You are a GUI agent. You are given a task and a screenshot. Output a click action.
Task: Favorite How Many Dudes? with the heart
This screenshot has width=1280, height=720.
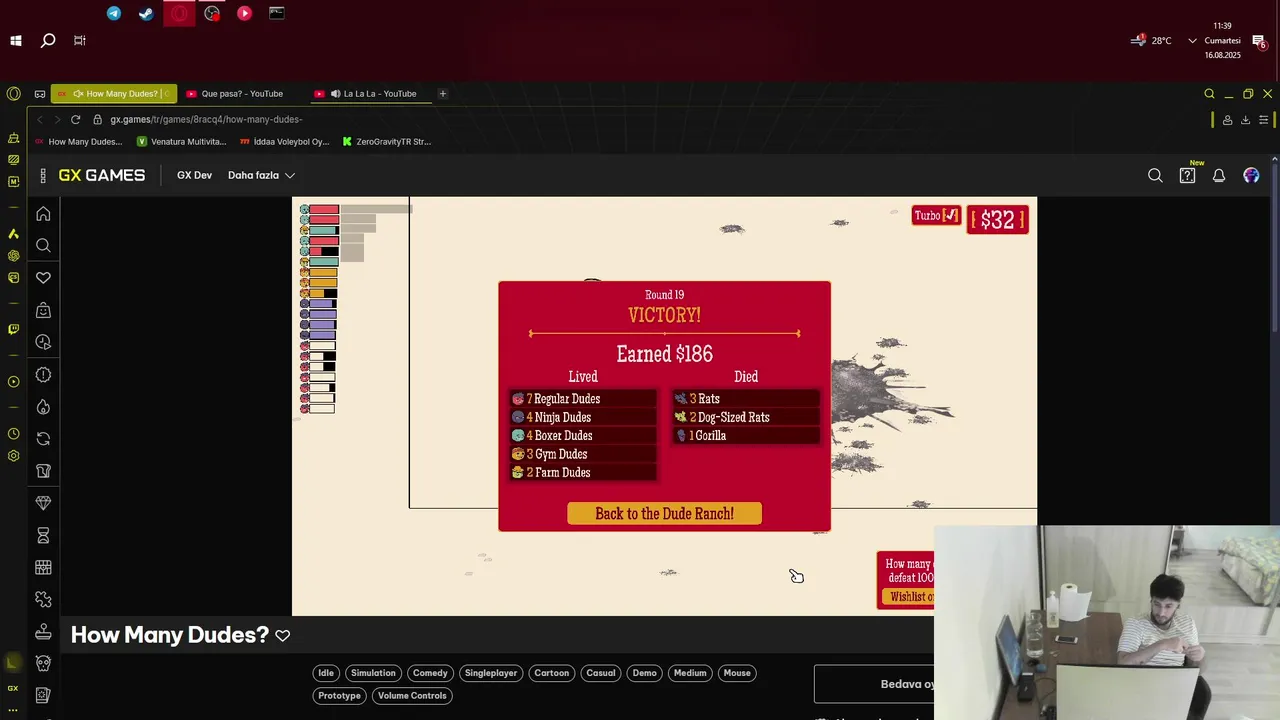tap(283, 636)
